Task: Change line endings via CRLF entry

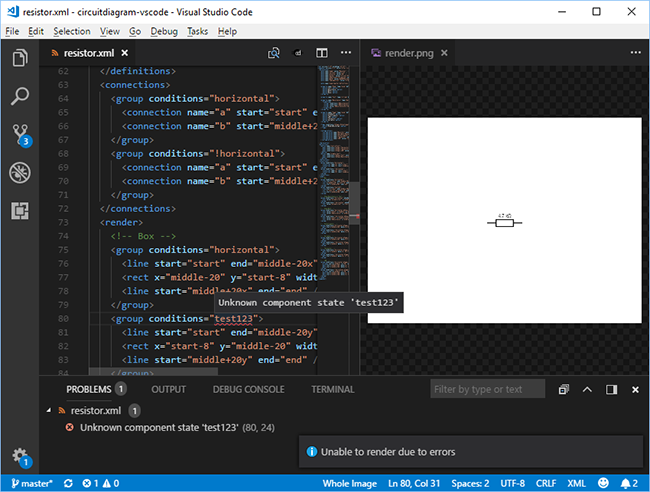Action: pos(546,483)
